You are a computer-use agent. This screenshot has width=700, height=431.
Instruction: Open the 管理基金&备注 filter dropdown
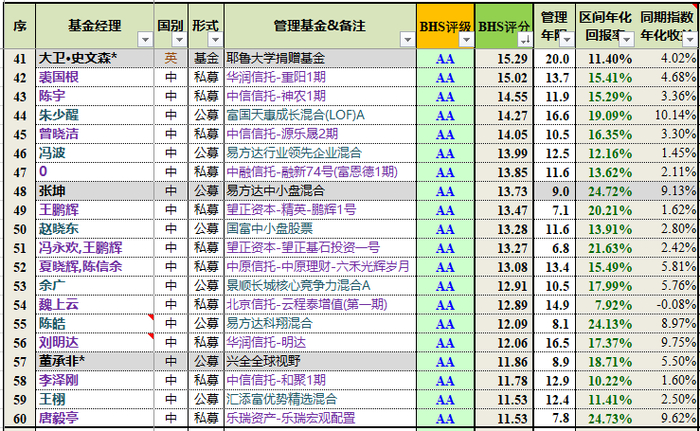pos(407,40)
